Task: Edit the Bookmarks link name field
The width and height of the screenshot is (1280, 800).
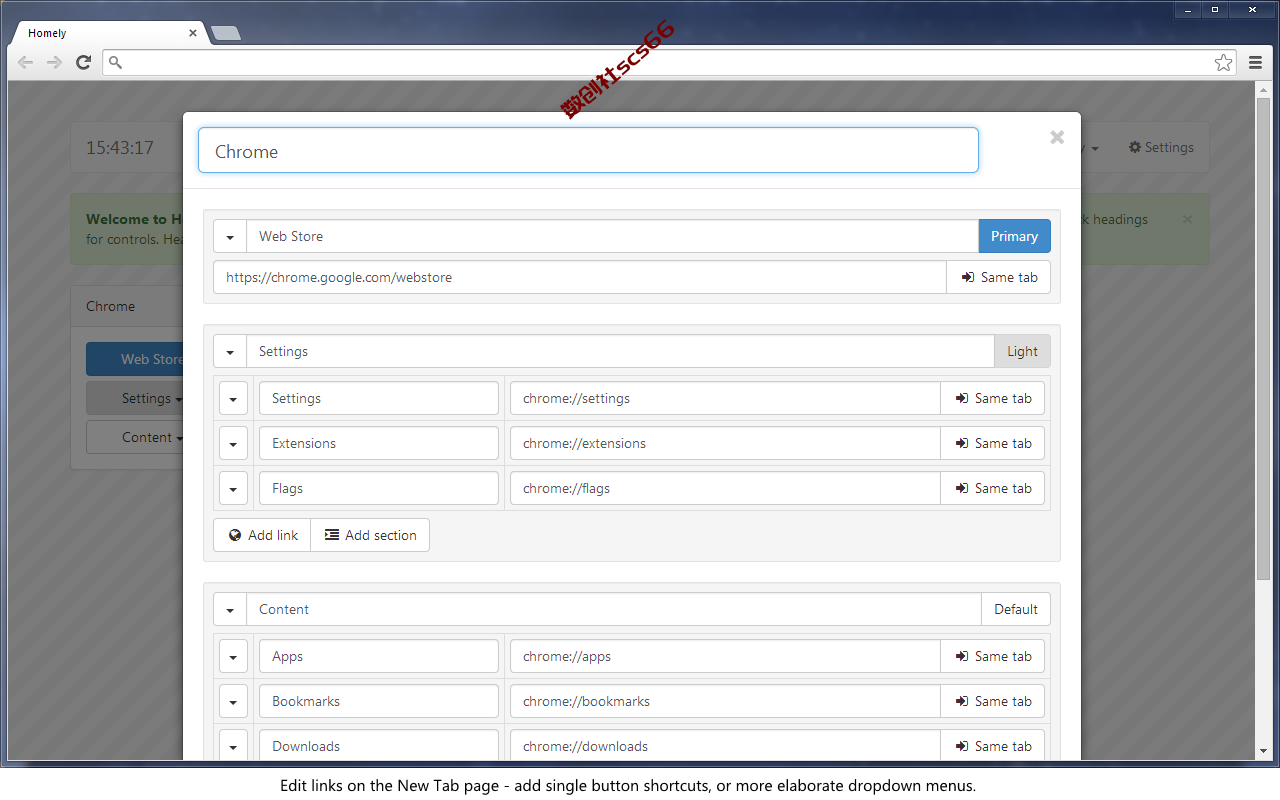Action: coord(379,701)
